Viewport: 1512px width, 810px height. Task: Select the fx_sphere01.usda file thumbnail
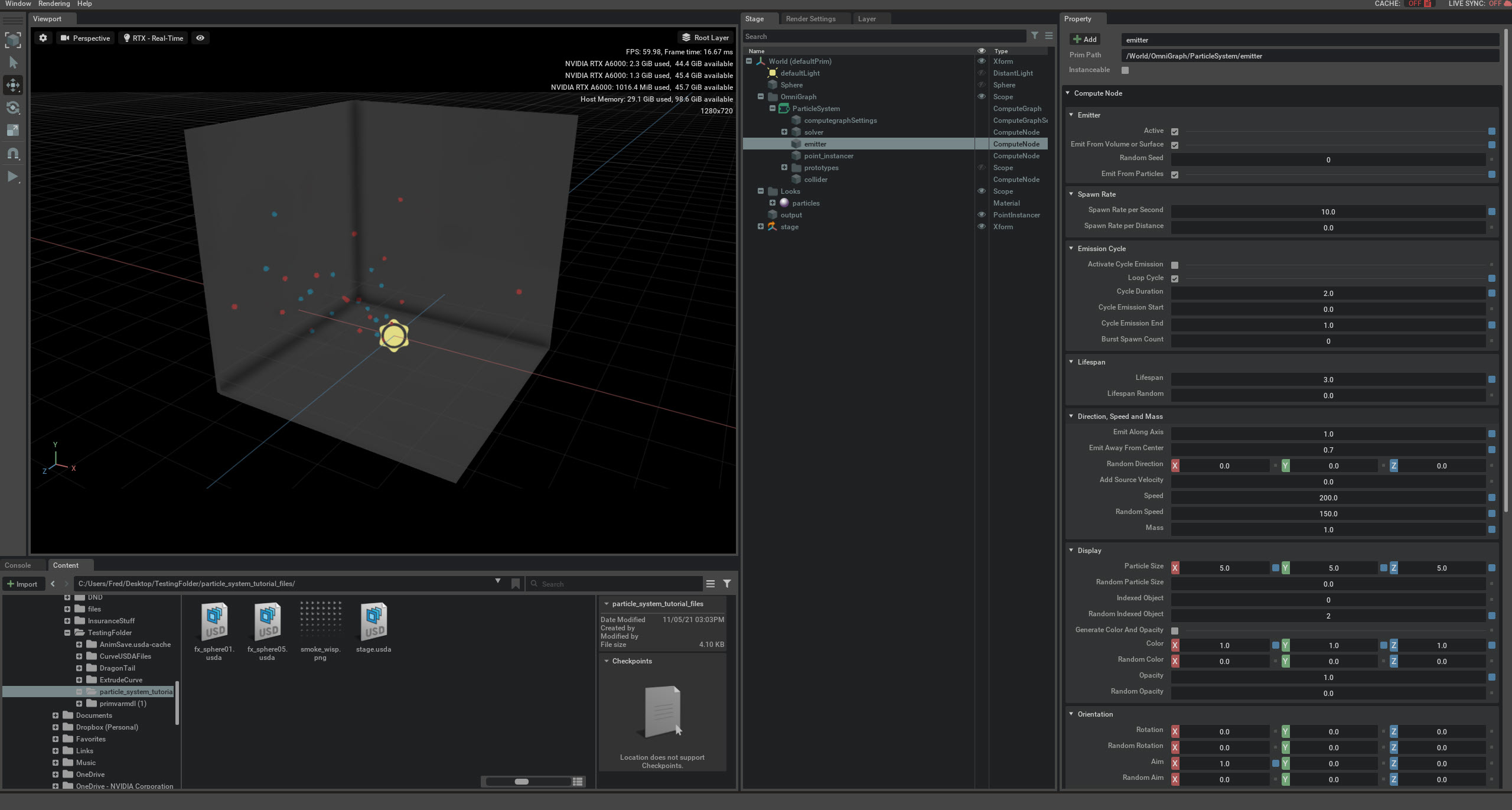click(214, 622)
